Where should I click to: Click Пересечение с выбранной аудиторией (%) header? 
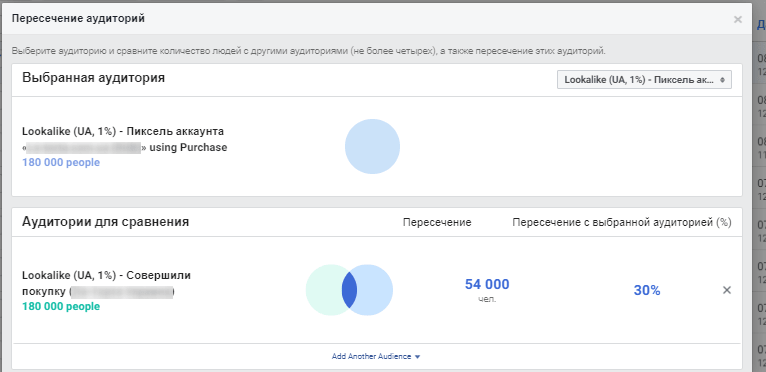point(622,223)
